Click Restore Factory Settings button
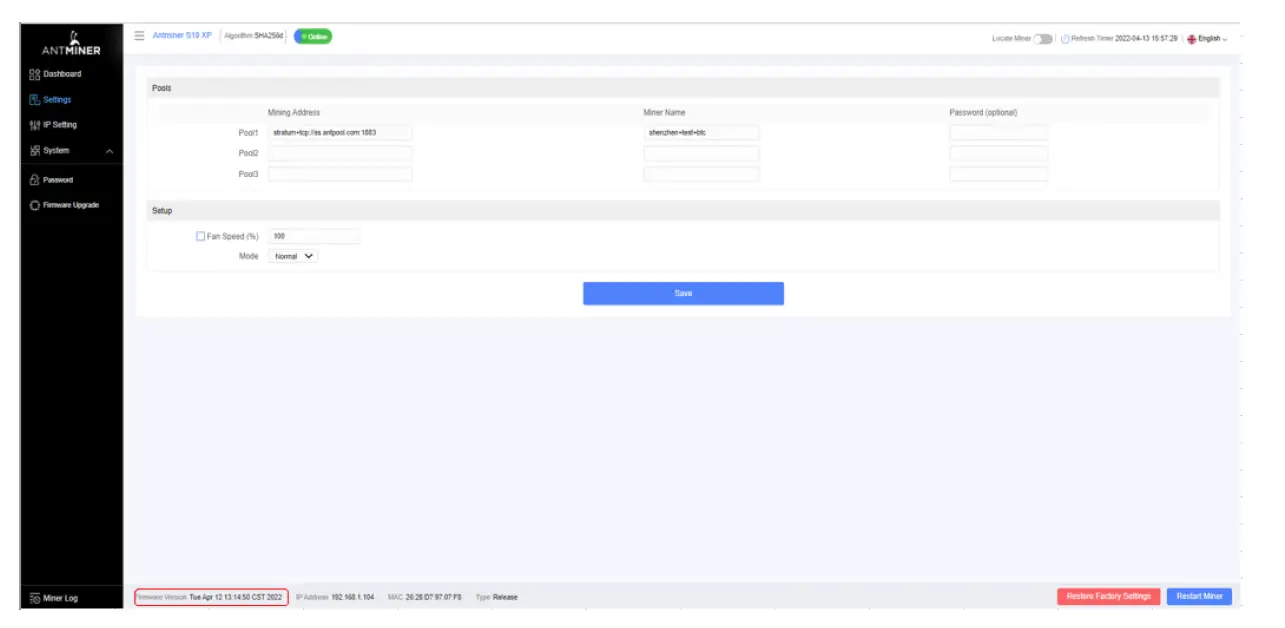Image resolution: width=1285 pixels, height=628 pixels. [x=1109, y=596]
